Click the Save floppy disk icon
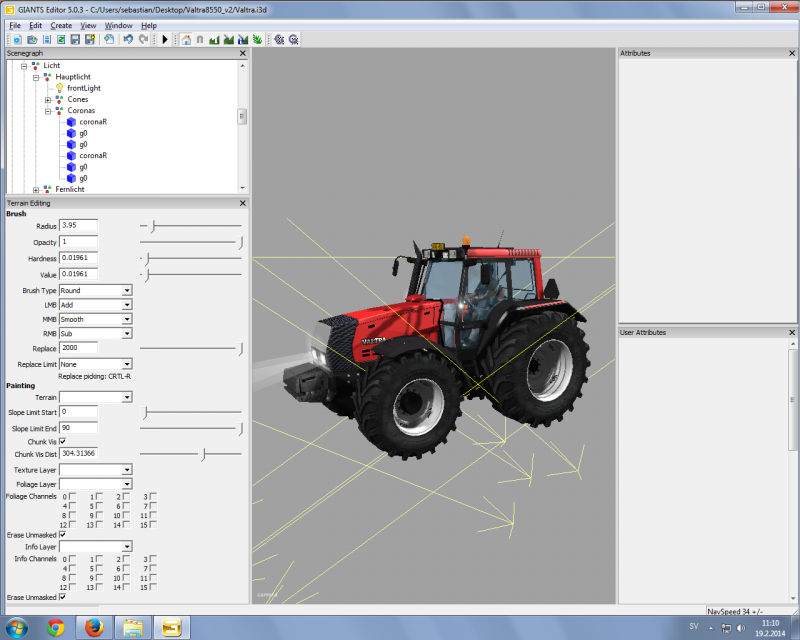This screenshot has height=640, width=800. [x=75, y=39]
